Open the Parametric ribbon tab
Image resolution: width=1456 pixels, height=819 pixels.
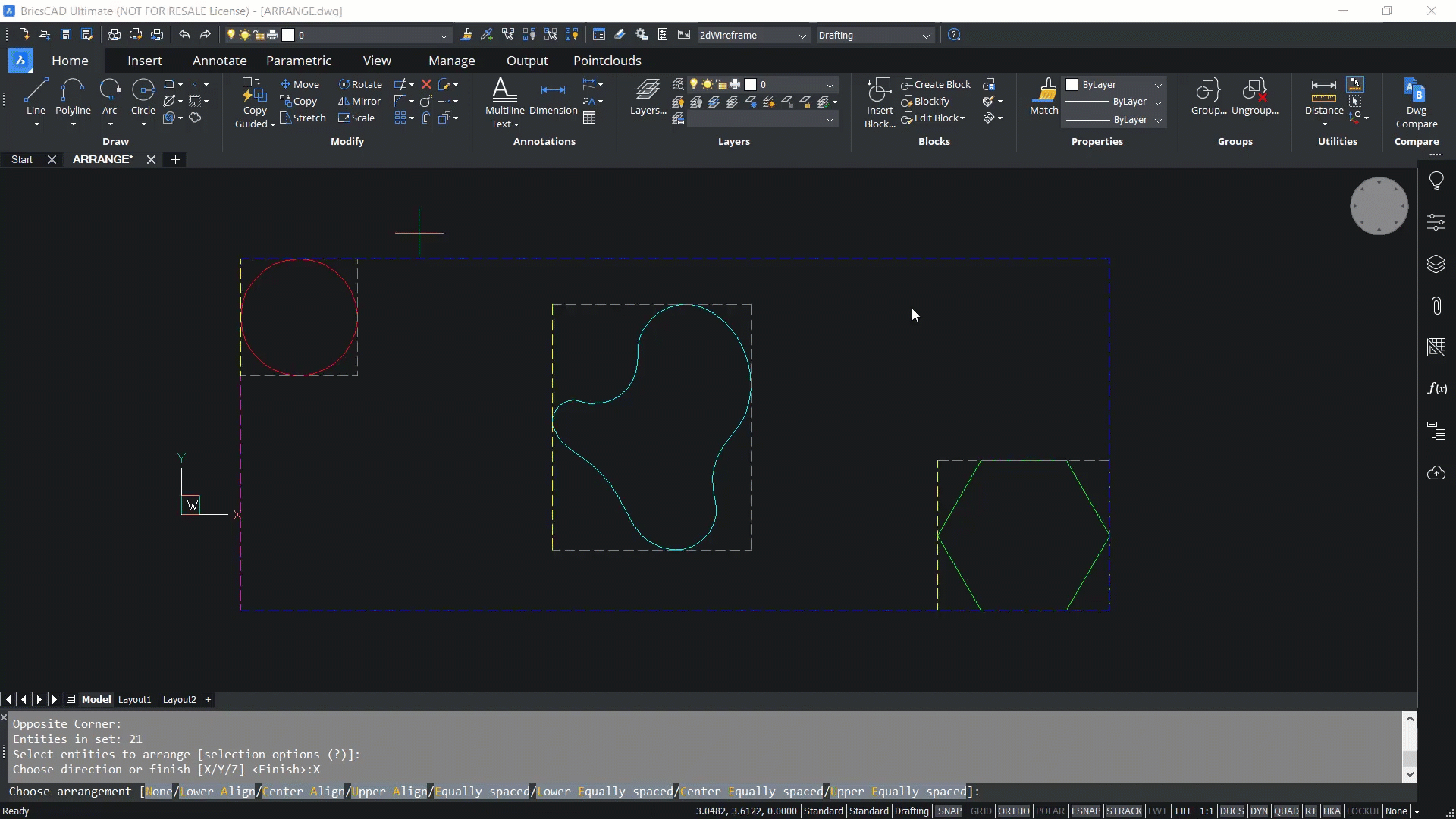tap(299, 61)
